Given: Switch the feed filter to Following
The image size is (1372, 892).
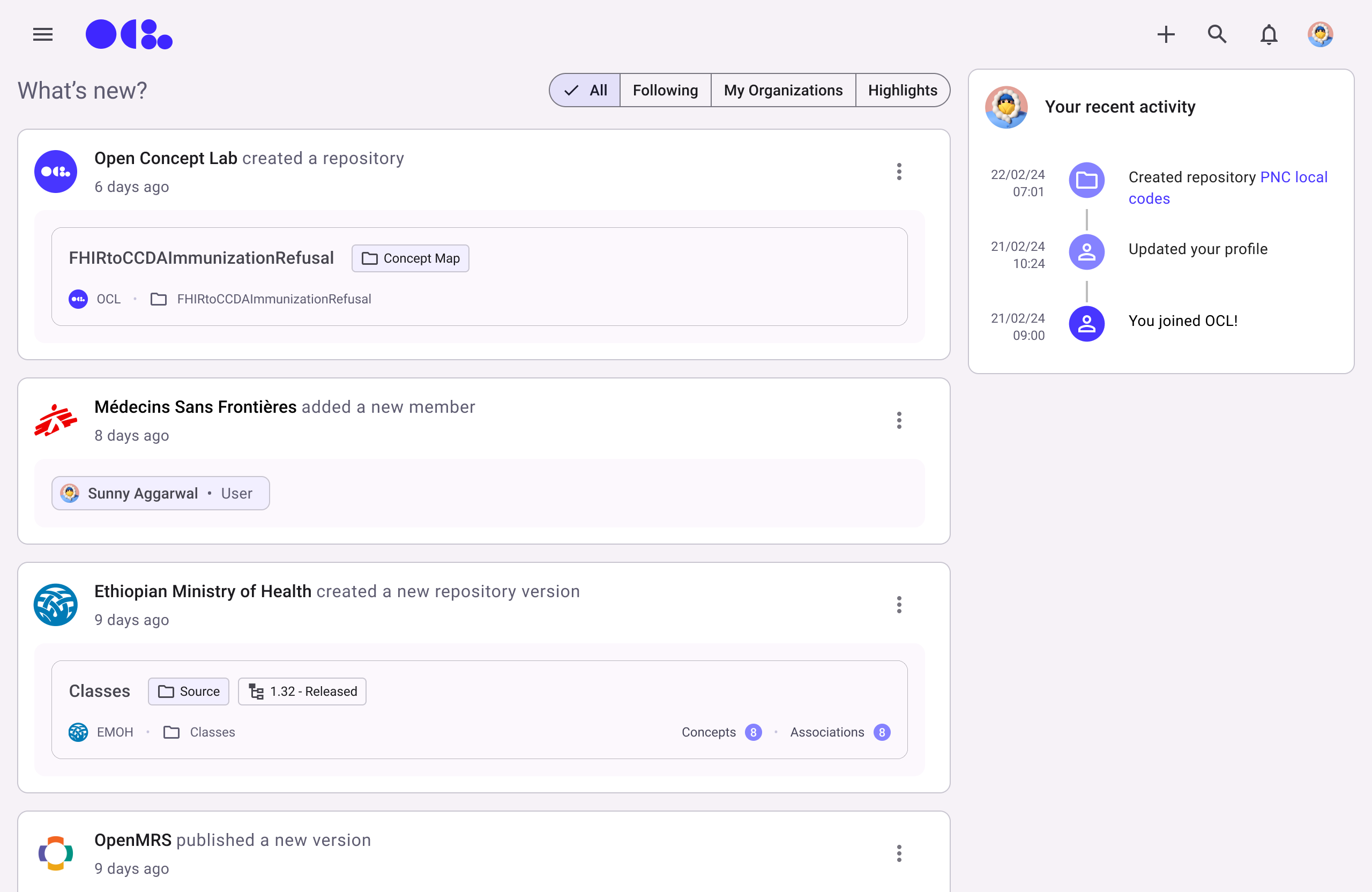Looking at the screenshot, I should (665, 91).
